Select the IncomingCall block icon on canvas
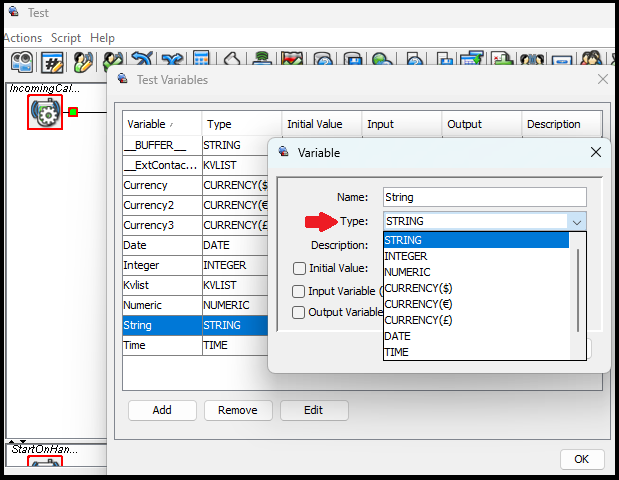Viewport: 619px width, 480px height. click(x=45, y=112)
